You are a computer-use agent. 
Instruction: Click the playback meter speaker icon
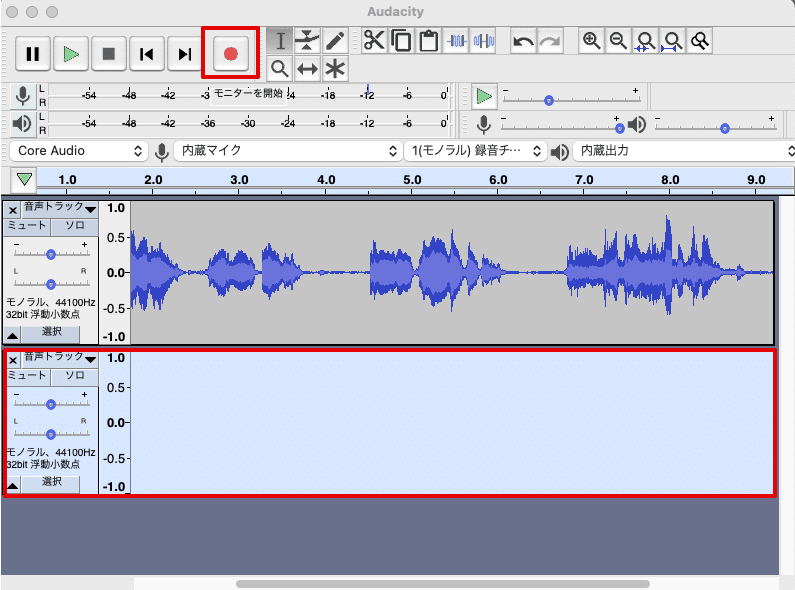[x=22, y=123]
